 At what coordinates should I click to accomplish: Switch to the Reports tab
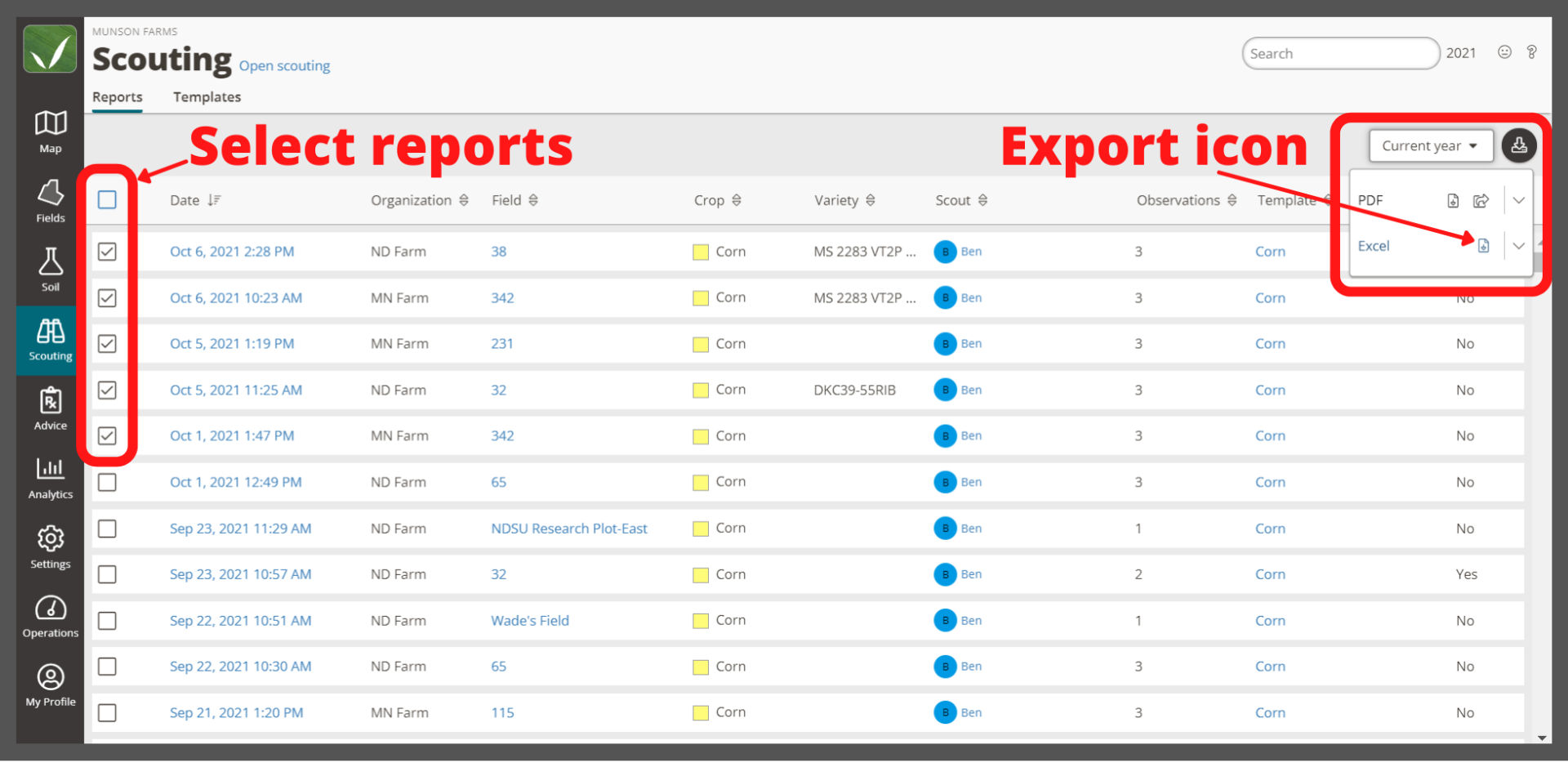click(x=118, y=96)
